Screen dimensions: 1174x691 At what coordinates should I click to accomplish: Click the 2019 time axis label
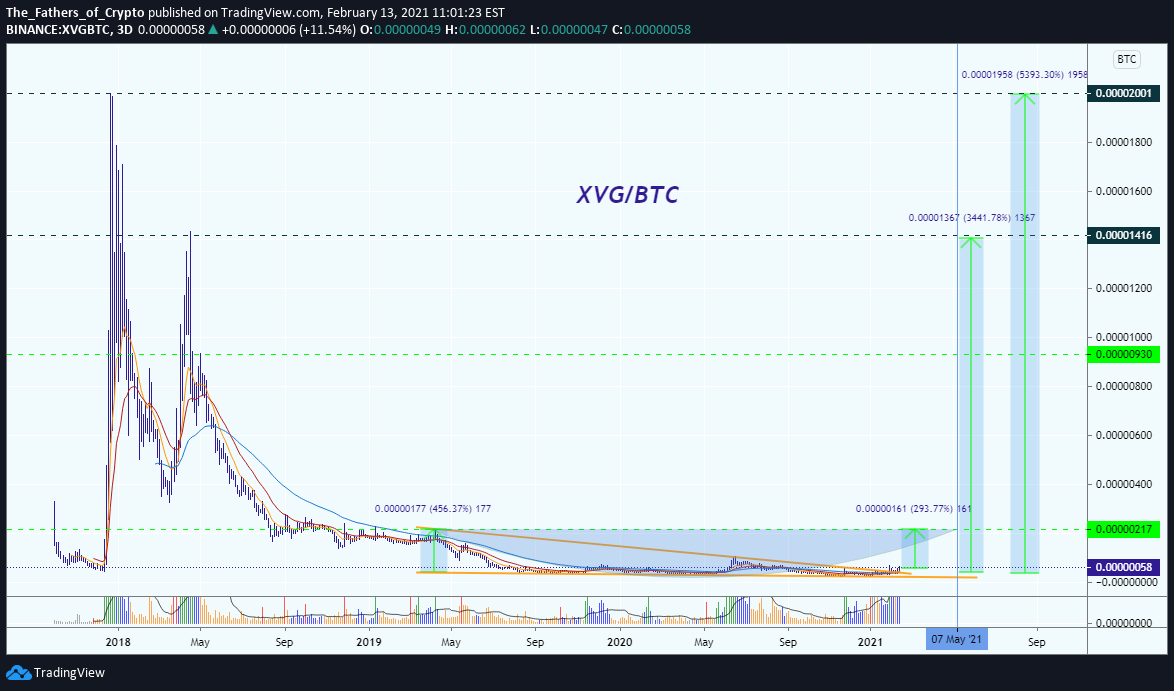click(369, 642)
